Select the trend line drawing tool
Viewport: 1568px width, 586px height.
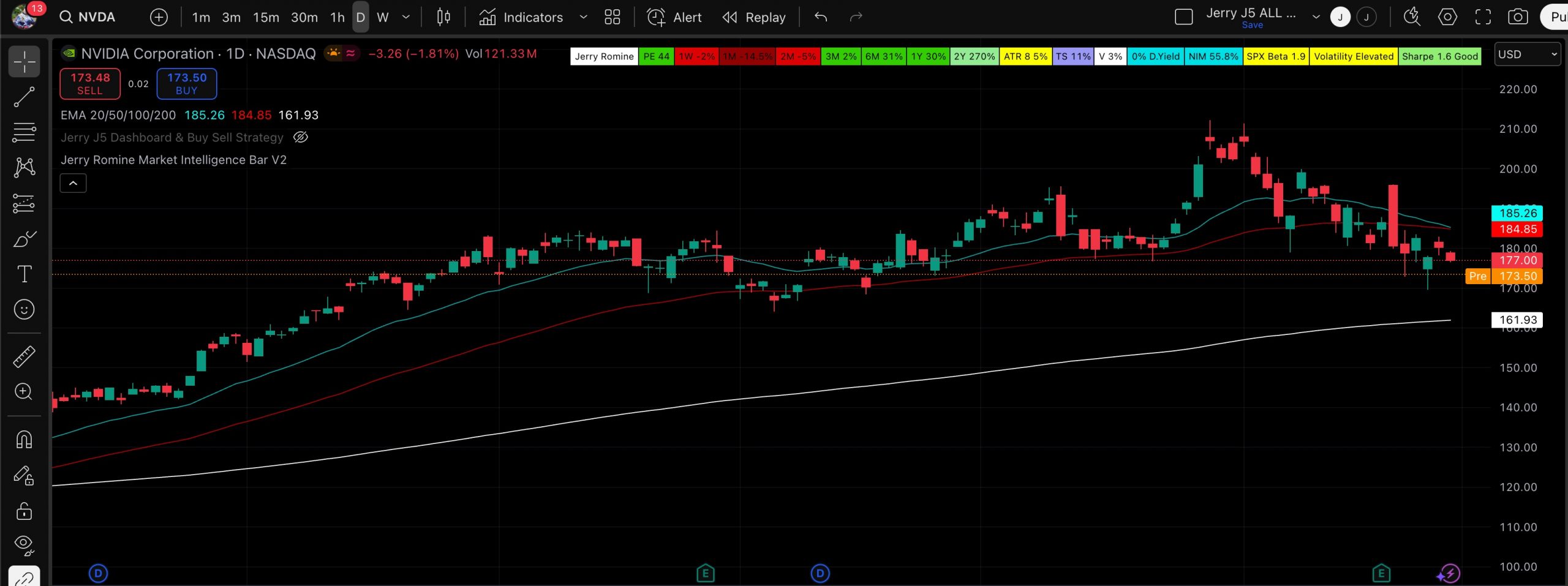[24, 97]
